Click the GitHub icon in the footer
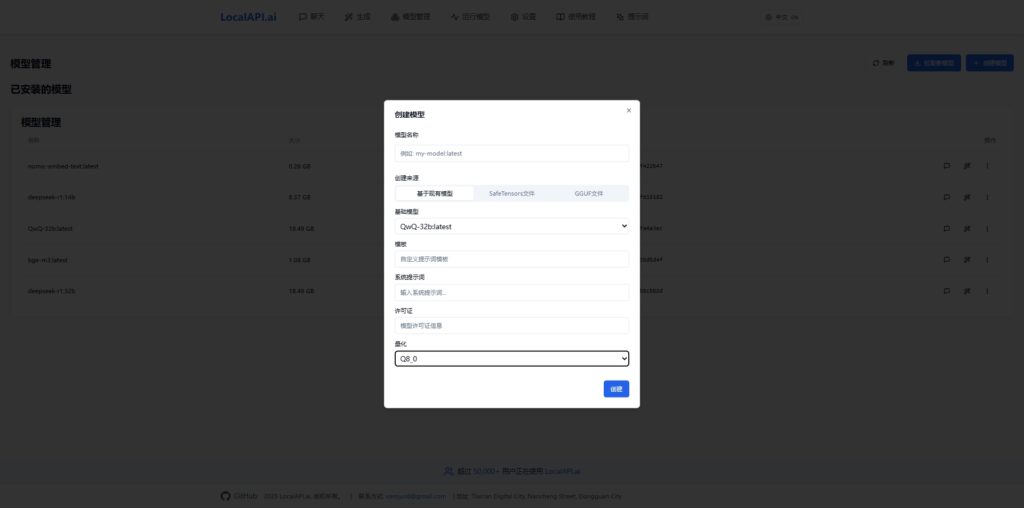The height and width of the screenshot is (508, 1024). (x=225, y=496)
